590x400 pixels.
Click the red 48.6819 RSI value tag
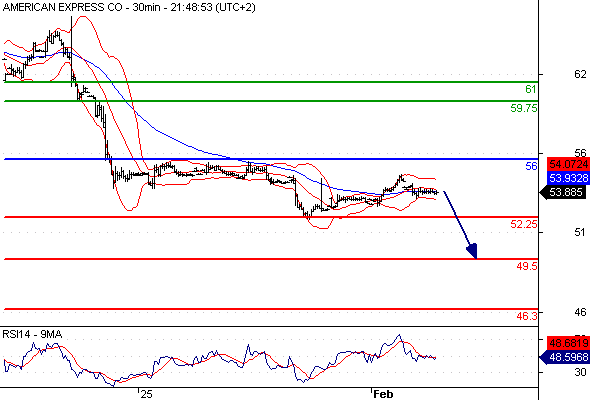click(x=568, y=343)
